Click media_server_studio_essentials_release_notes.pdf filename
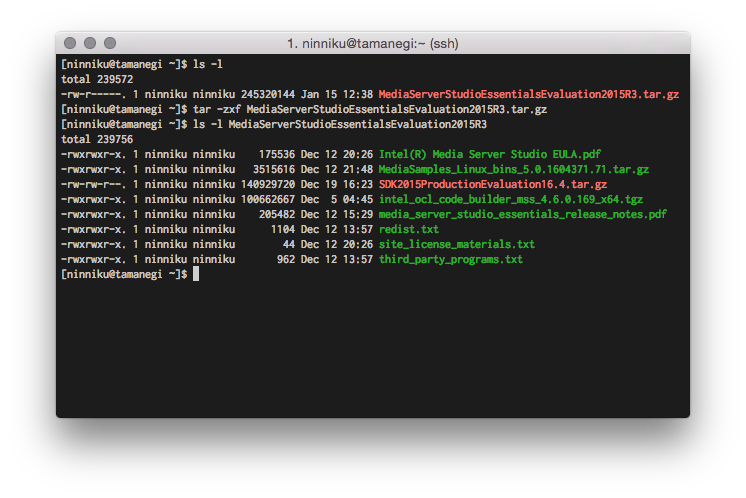Image resolution: width=746 pixels, height=498 pixels. coord(522,214)
